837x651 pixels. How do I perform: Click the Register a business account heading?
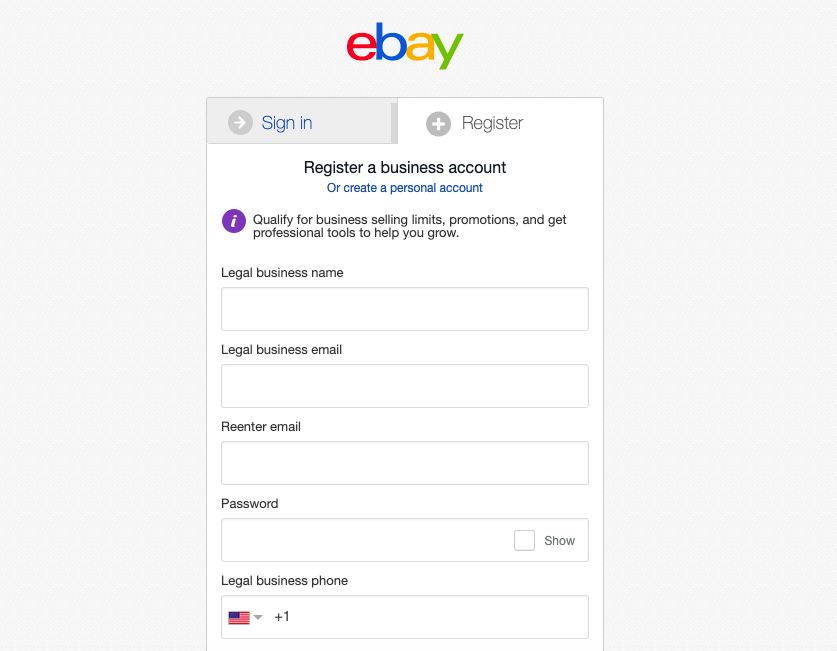404,168
